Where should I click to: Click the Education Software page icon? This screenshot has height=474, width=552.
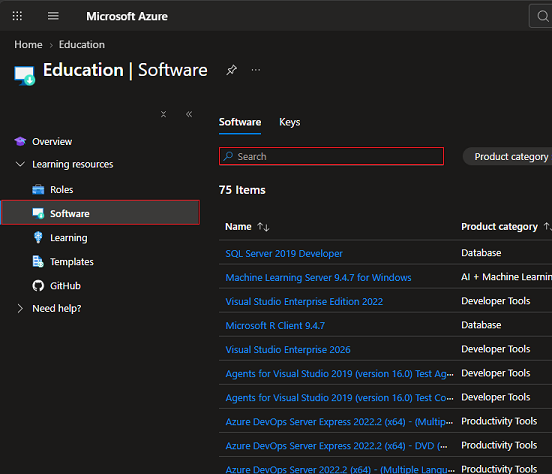tap(24, 75)
